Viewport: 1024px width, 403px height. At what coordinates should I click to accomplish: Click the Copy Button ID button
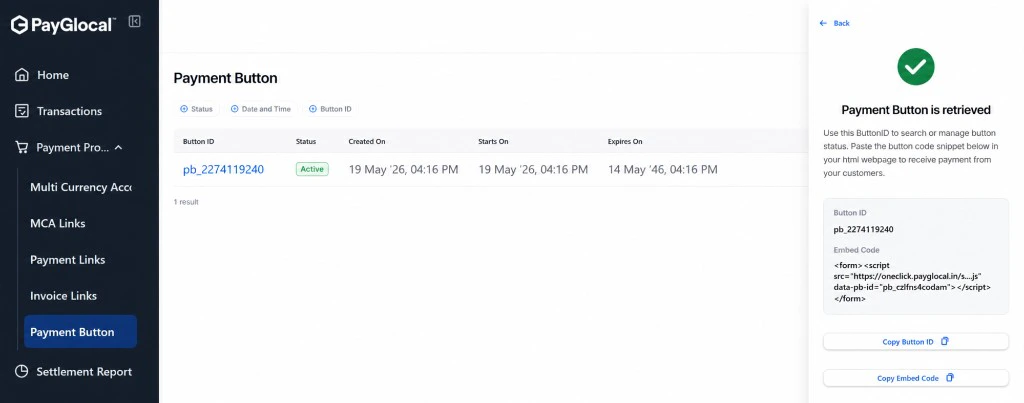[x=916, y=342]
